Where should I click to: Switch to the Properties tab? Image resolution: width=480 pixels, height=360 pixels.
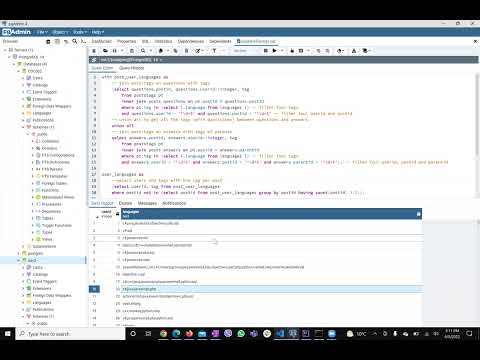[127, 41]
